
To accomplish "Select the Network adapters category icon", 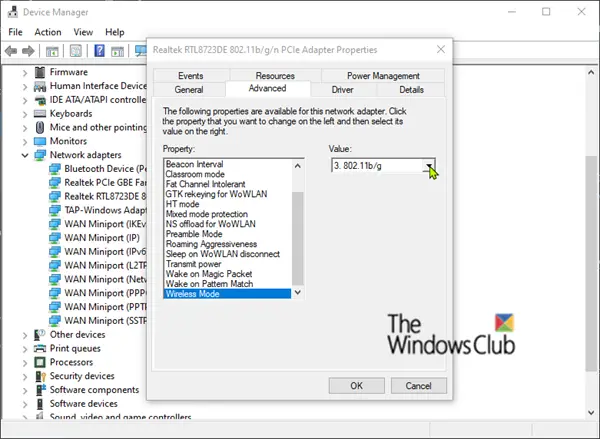I will click(39, 155).
